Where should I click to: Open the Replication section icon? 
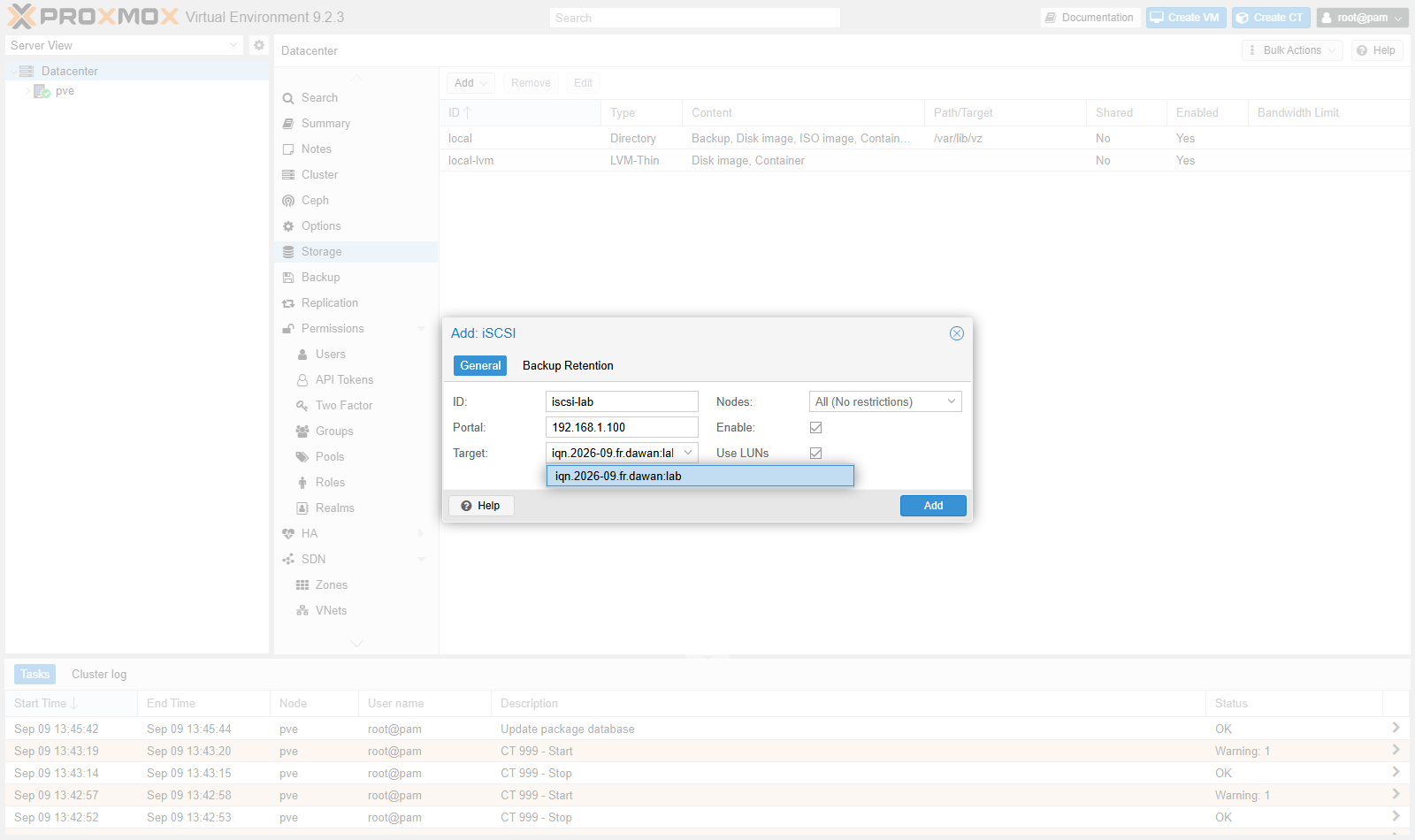288,303
